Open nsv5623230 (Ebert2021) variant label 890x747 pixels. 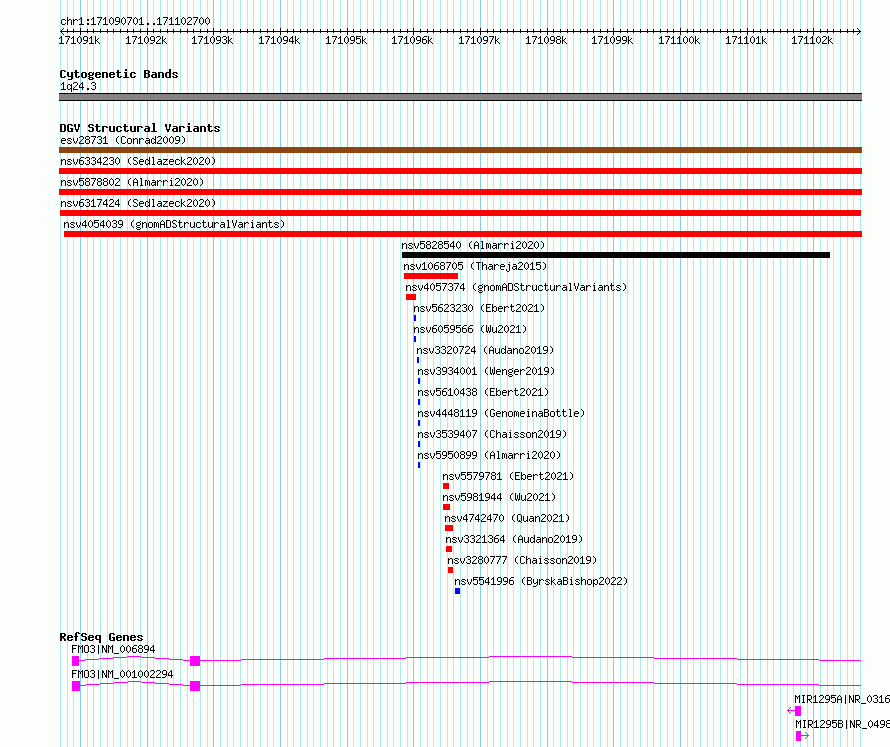tap(479, 308)
